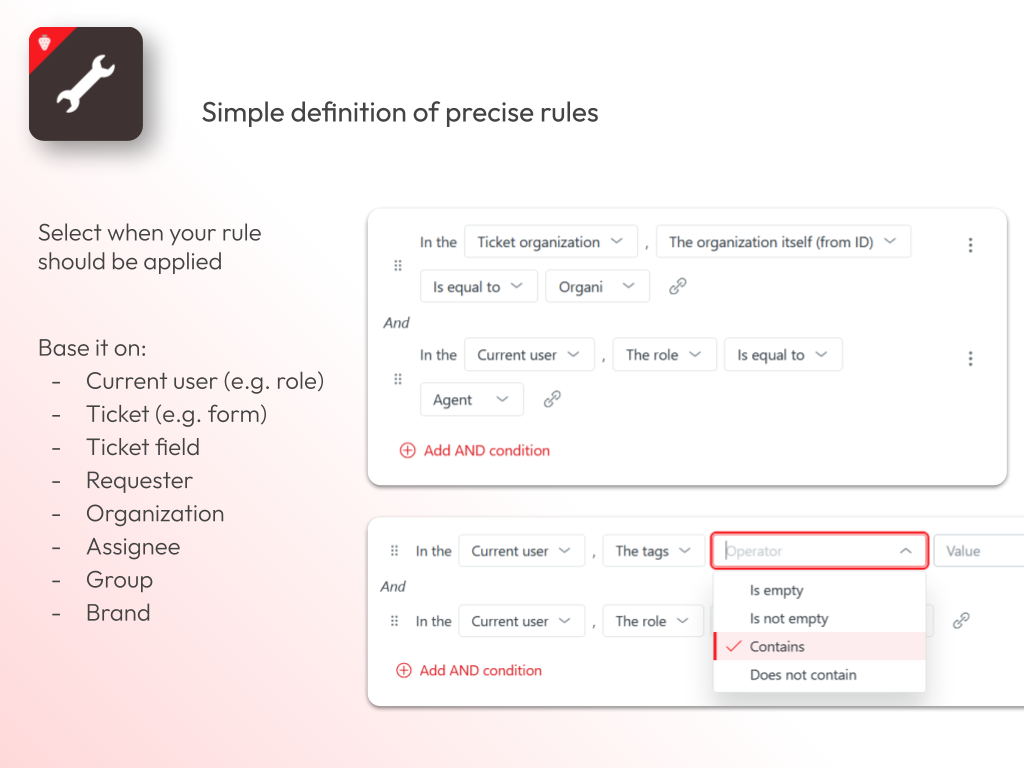The width and height of the screenshot is (1024, 768).
Task: Click the three-dot menu on the Ticket organization condition
Action: click(970, 245)
